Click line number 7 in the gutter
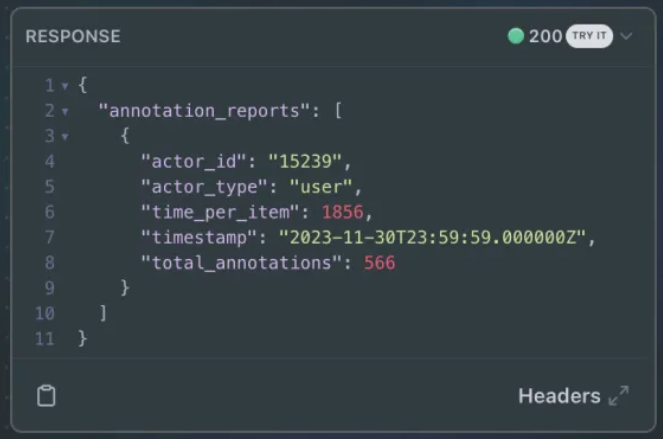 pyautogui.click(x=49, y=237)
